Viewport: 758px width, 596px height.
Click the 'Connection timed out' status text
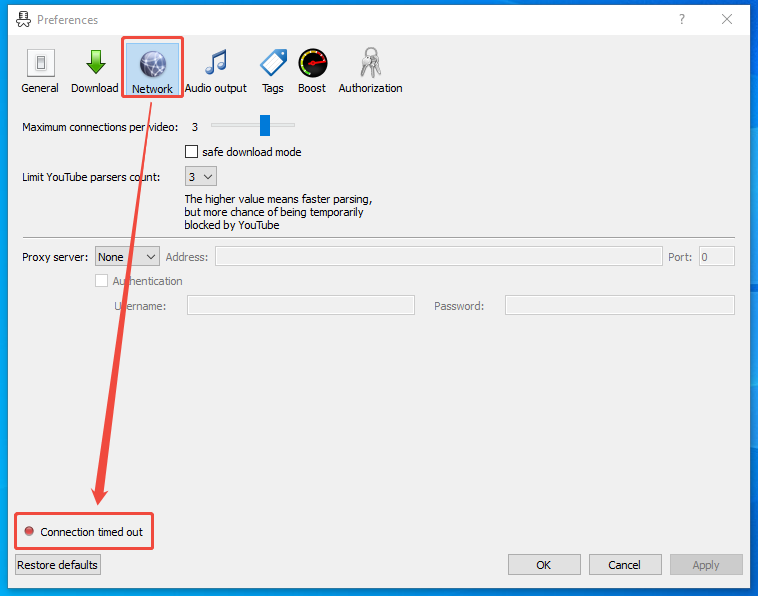pyautogui.click(x=91, y=532)
